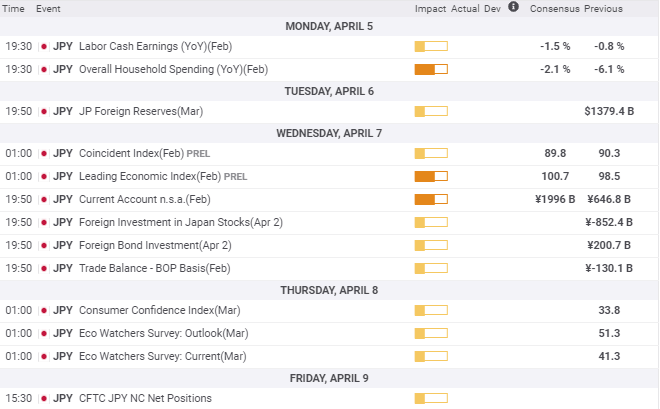Click impact bar for Leading Economic Index

(x=430, y=176)
